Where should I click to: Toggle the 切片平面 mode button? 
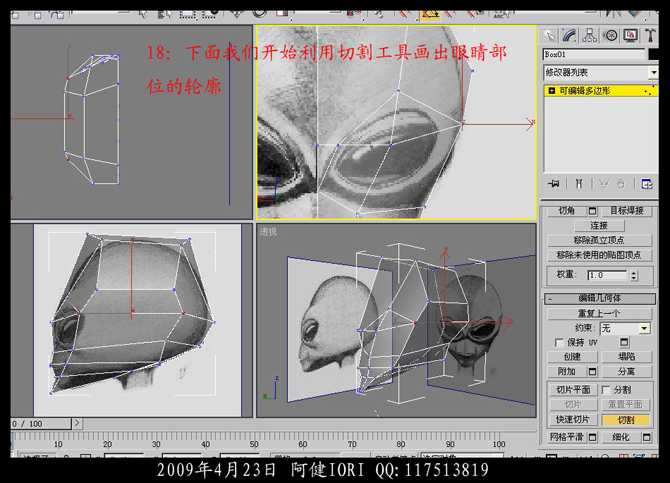coord(573,390)
